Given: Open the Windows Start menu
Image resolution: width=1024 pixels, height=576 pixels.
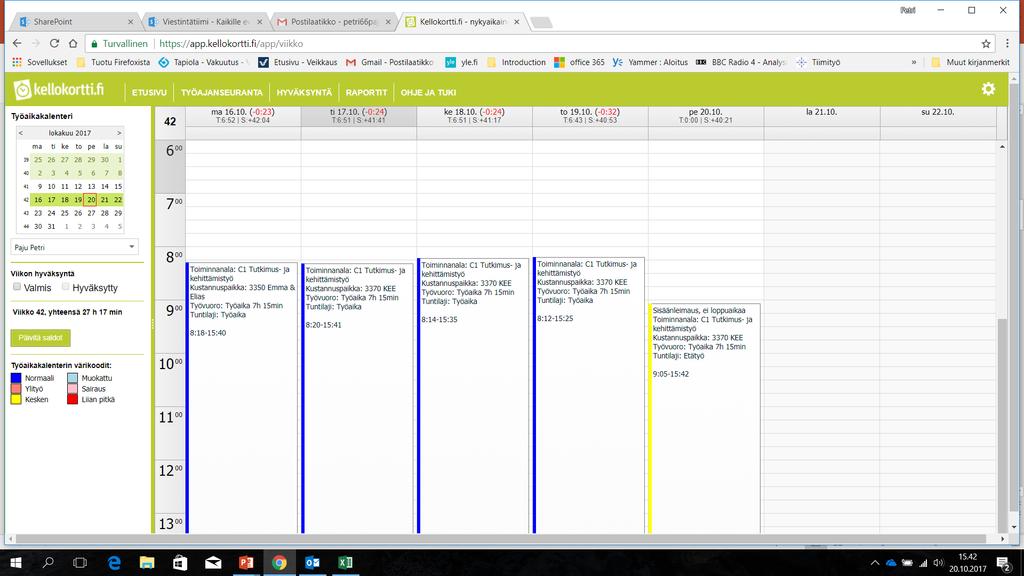Looking at the screenshot, I should coord(16,562).
